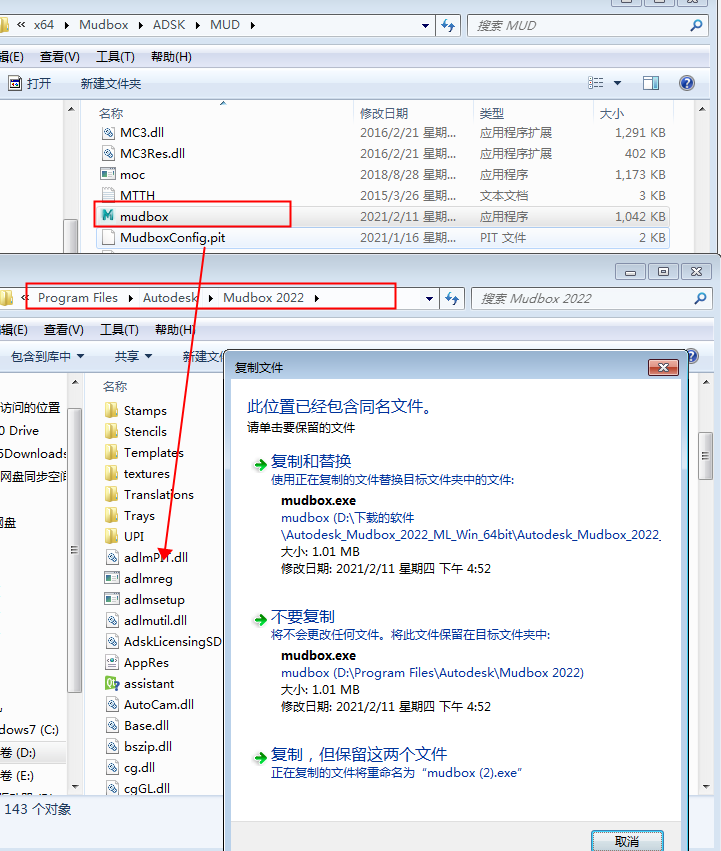Open 共享 dropdown in toolbar
This screenshot has height=851, width=721.
coord(133,357)
